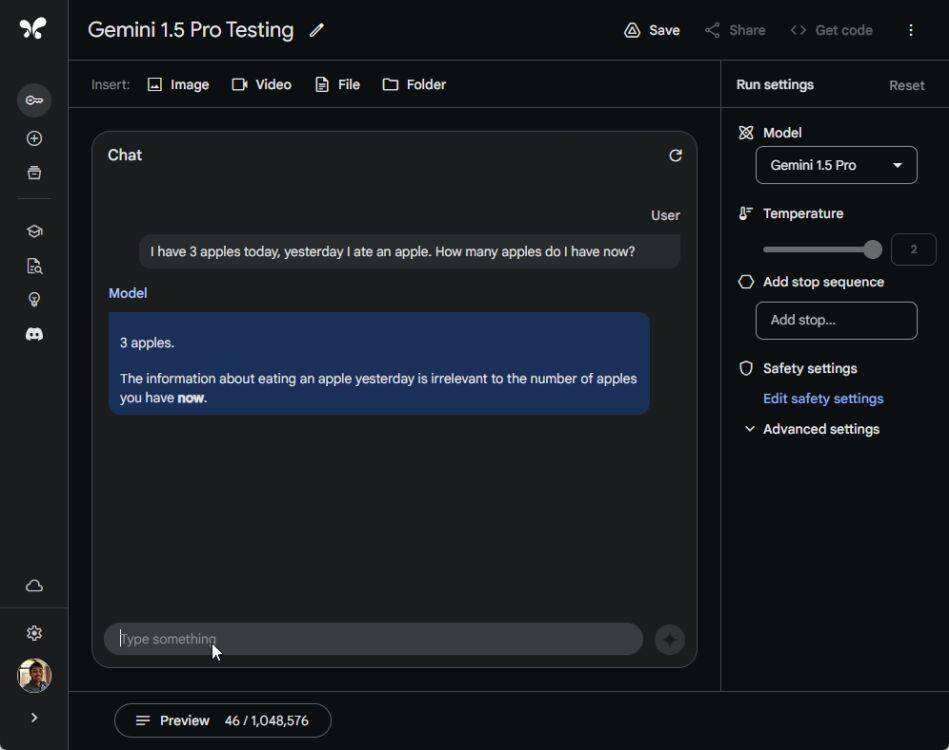
Task: Save the prompt to Drive
Action: pos(652,30)
